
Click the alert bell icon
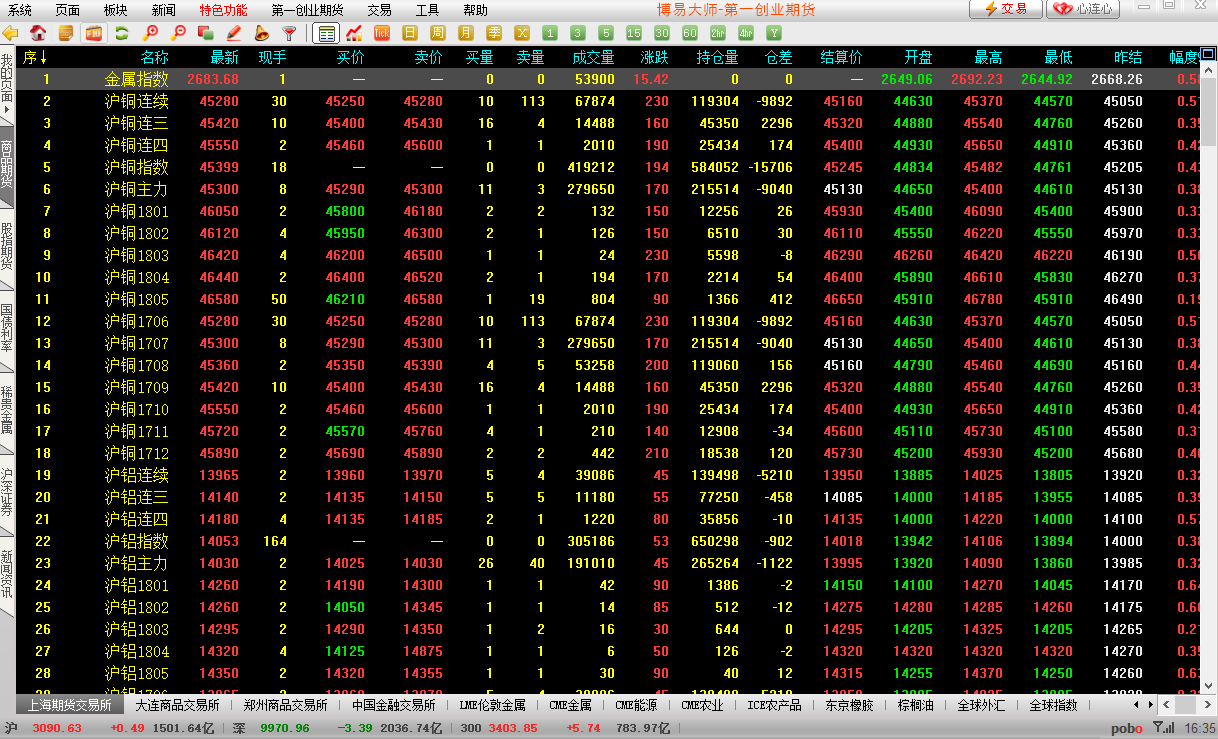coord(262,33)
